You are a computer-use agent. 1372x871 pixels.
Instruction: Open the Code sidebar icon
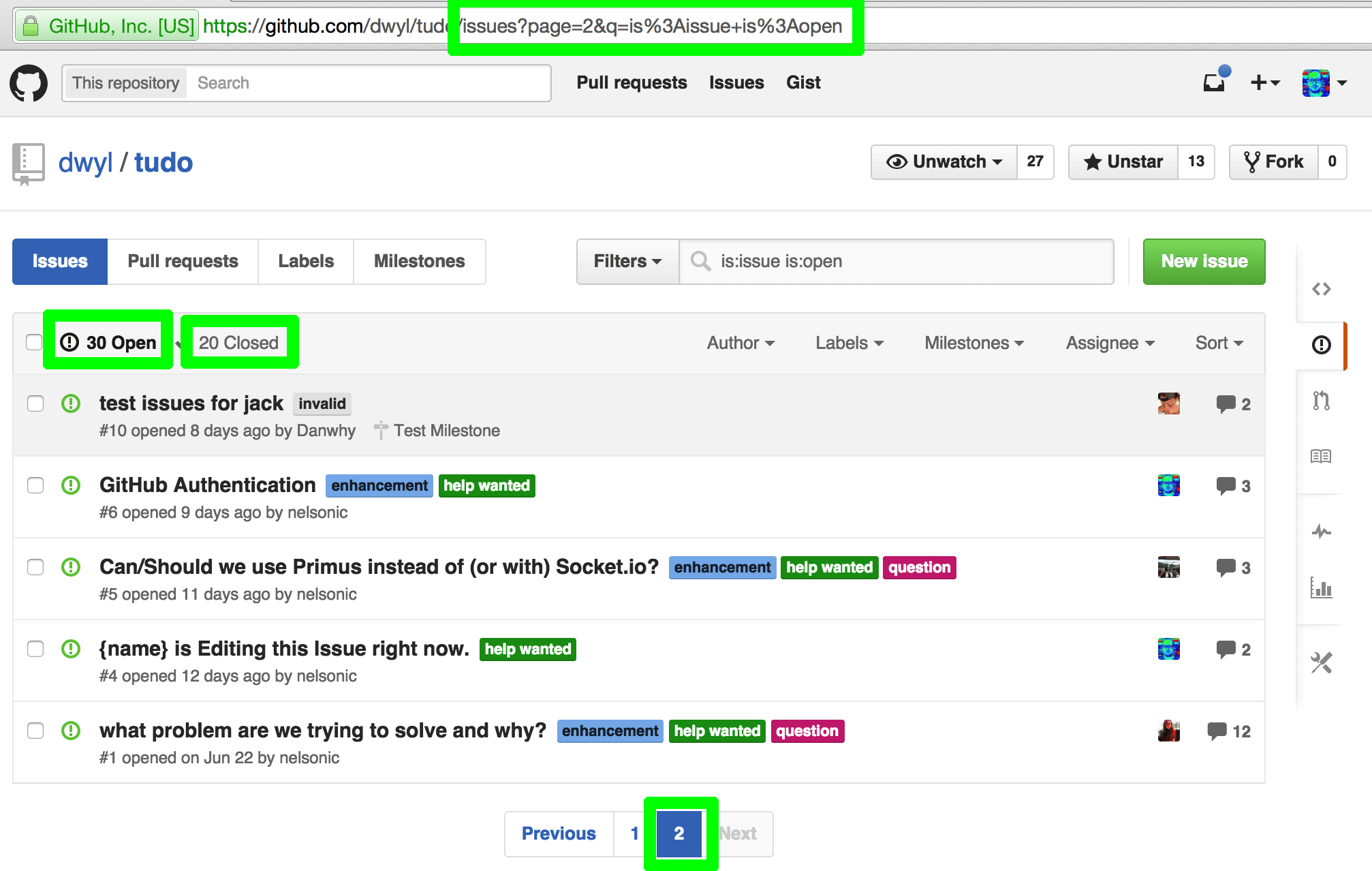point(1321,289)
